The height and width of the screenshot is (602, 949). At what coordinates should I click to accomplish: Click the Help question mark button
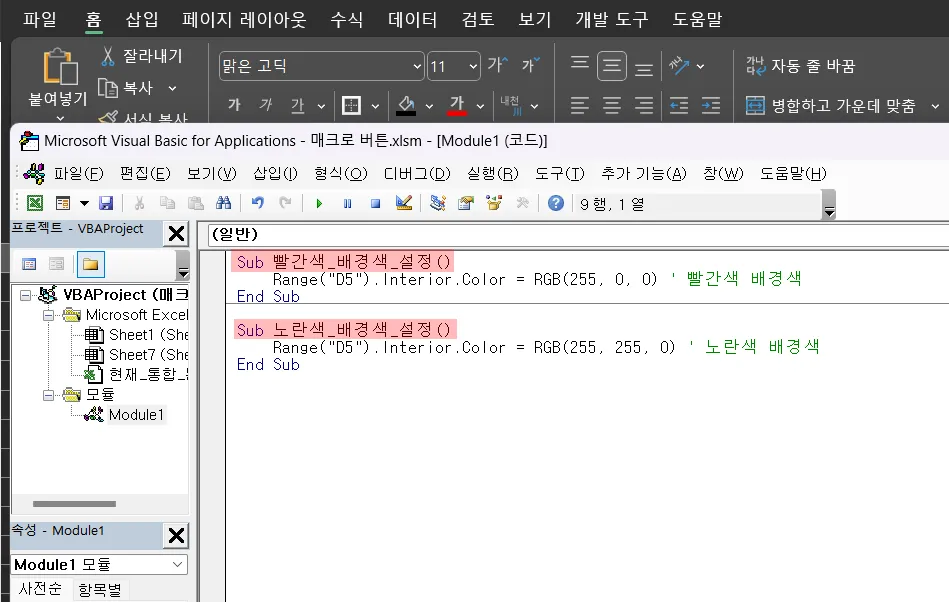[555, 203]
